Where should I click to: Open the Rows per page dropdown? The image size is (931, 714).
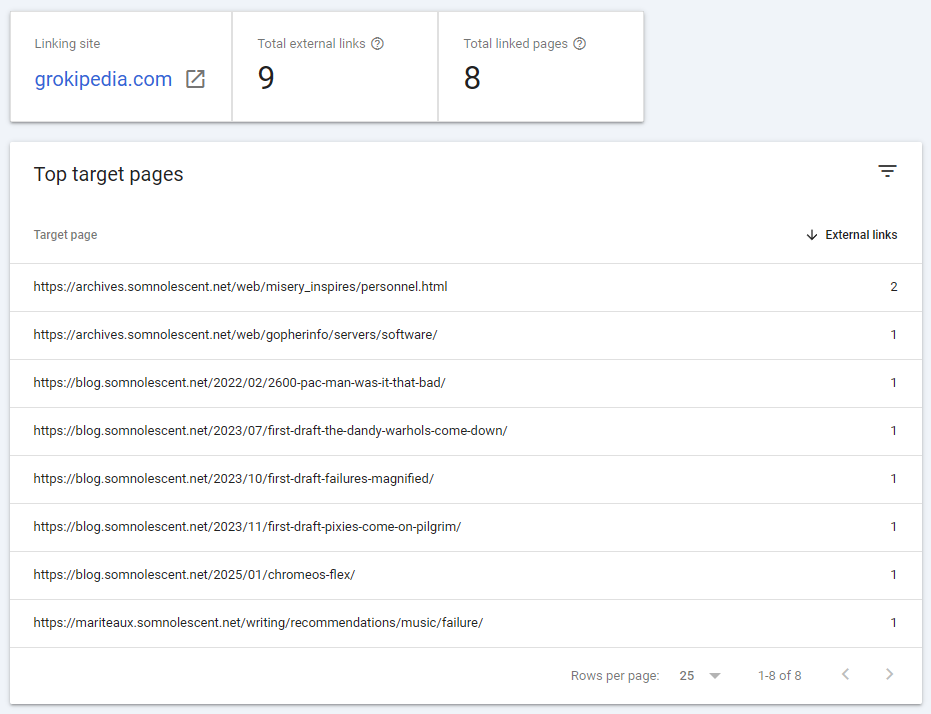pyautogui.click(x=700, y=676)
